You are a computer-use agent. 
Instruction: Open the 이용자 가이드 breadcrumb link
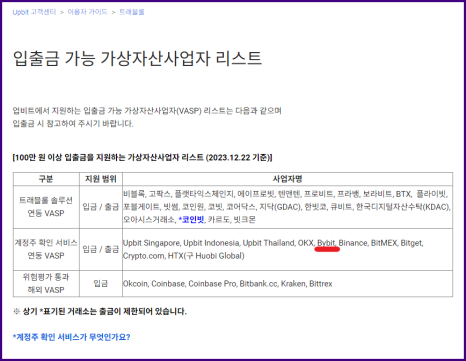coord(87,12)
